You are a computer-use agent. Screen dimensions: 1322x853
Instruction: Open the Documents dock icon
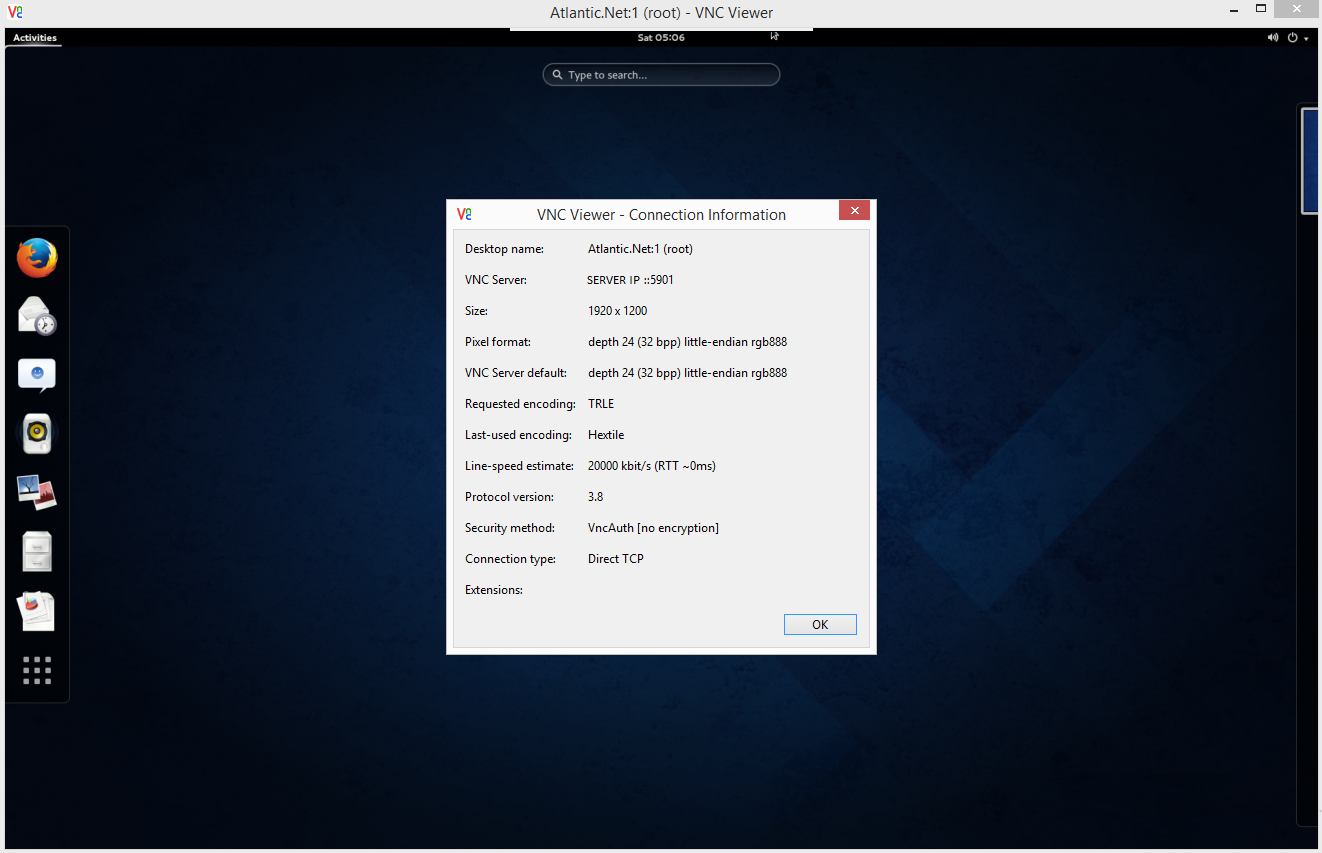pyautogui.click(x=37, y=610)
